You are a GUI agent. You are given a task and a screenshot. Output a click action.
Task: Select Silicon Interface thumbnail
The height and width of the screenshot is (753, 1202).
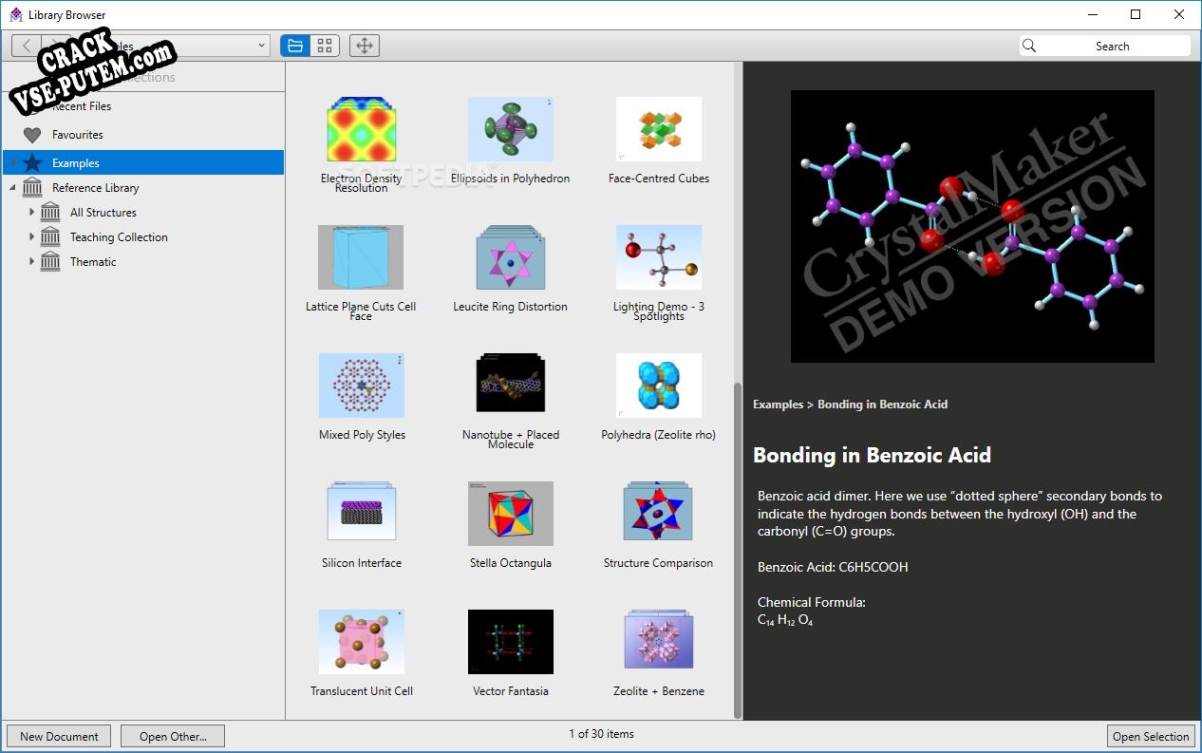coord(361,512)
